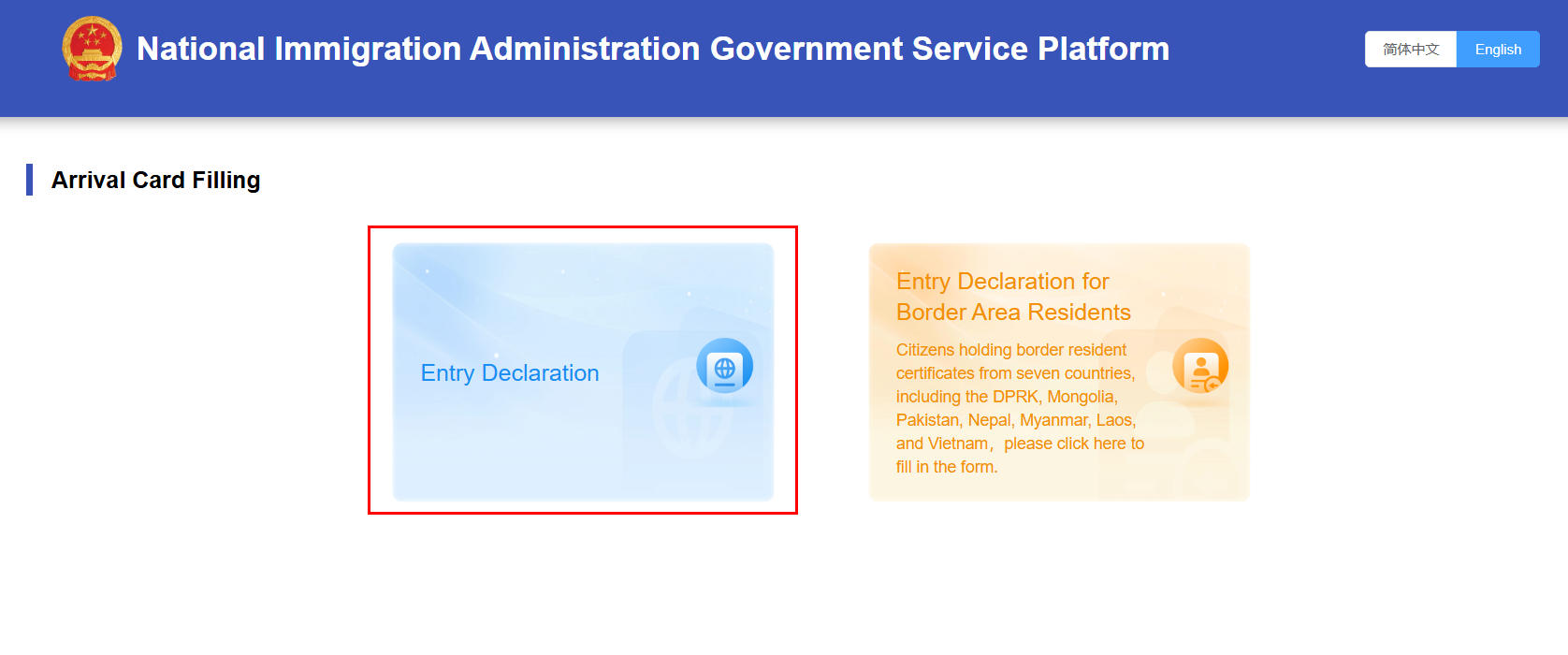Click the Arrival Card Filling heading

(156, 180)
